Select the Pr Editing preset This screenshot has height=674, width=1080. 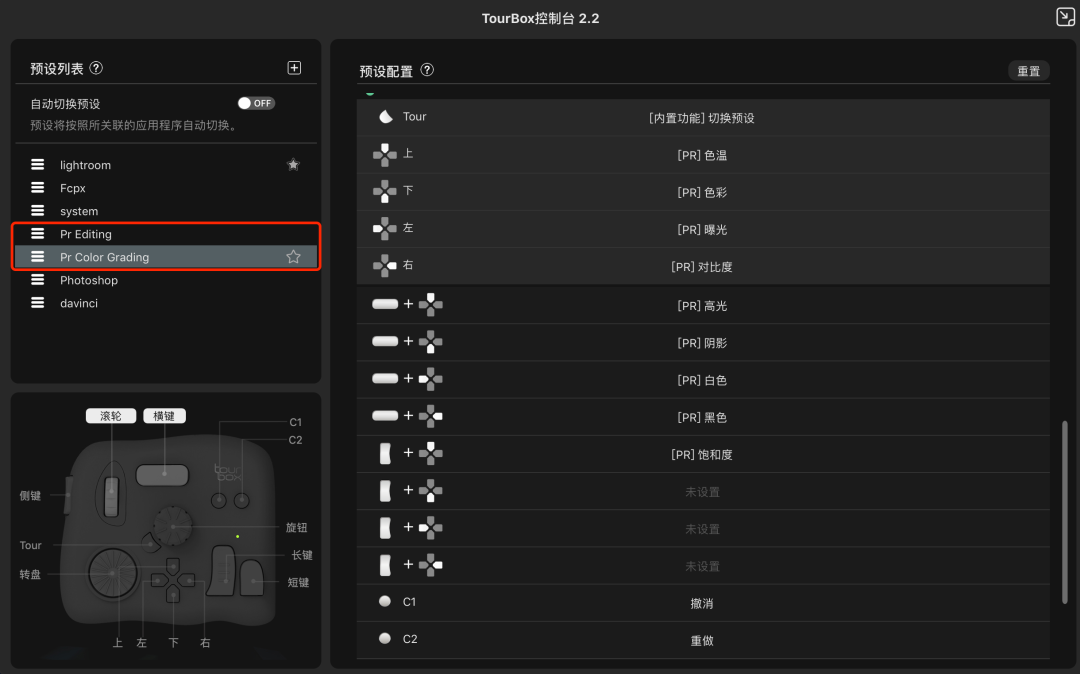[x=86, y=234]
